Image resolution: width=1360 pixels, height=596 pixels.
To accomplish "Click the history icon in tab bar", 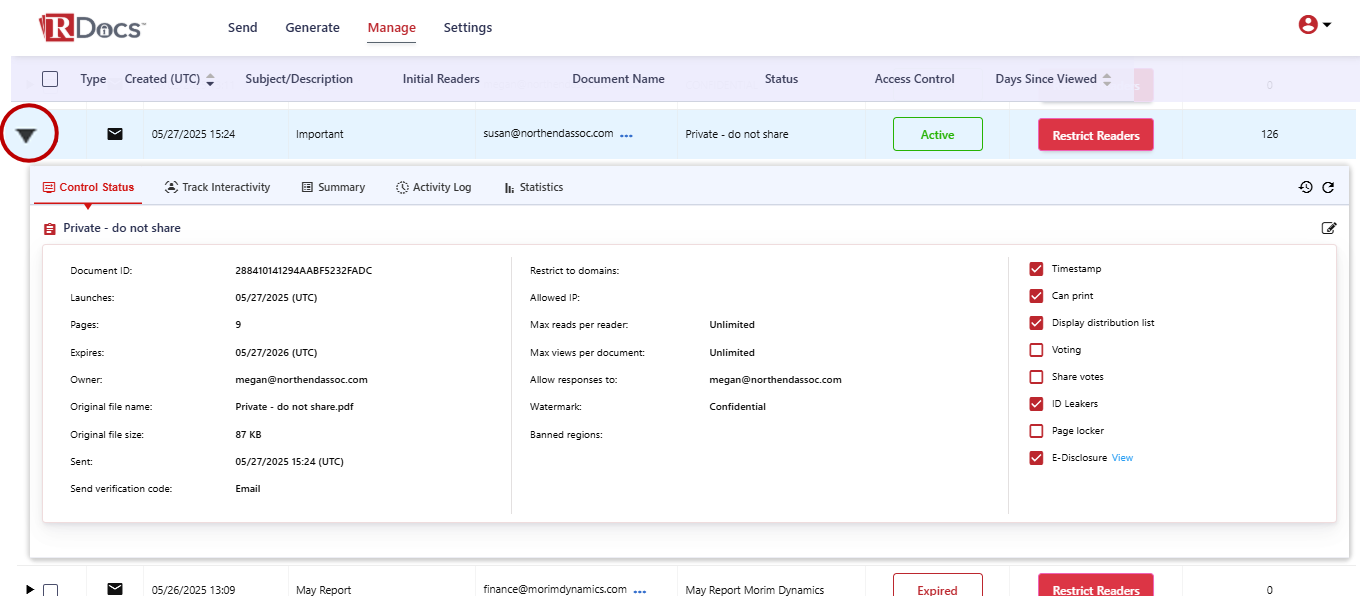I will tap(1306, 187).
